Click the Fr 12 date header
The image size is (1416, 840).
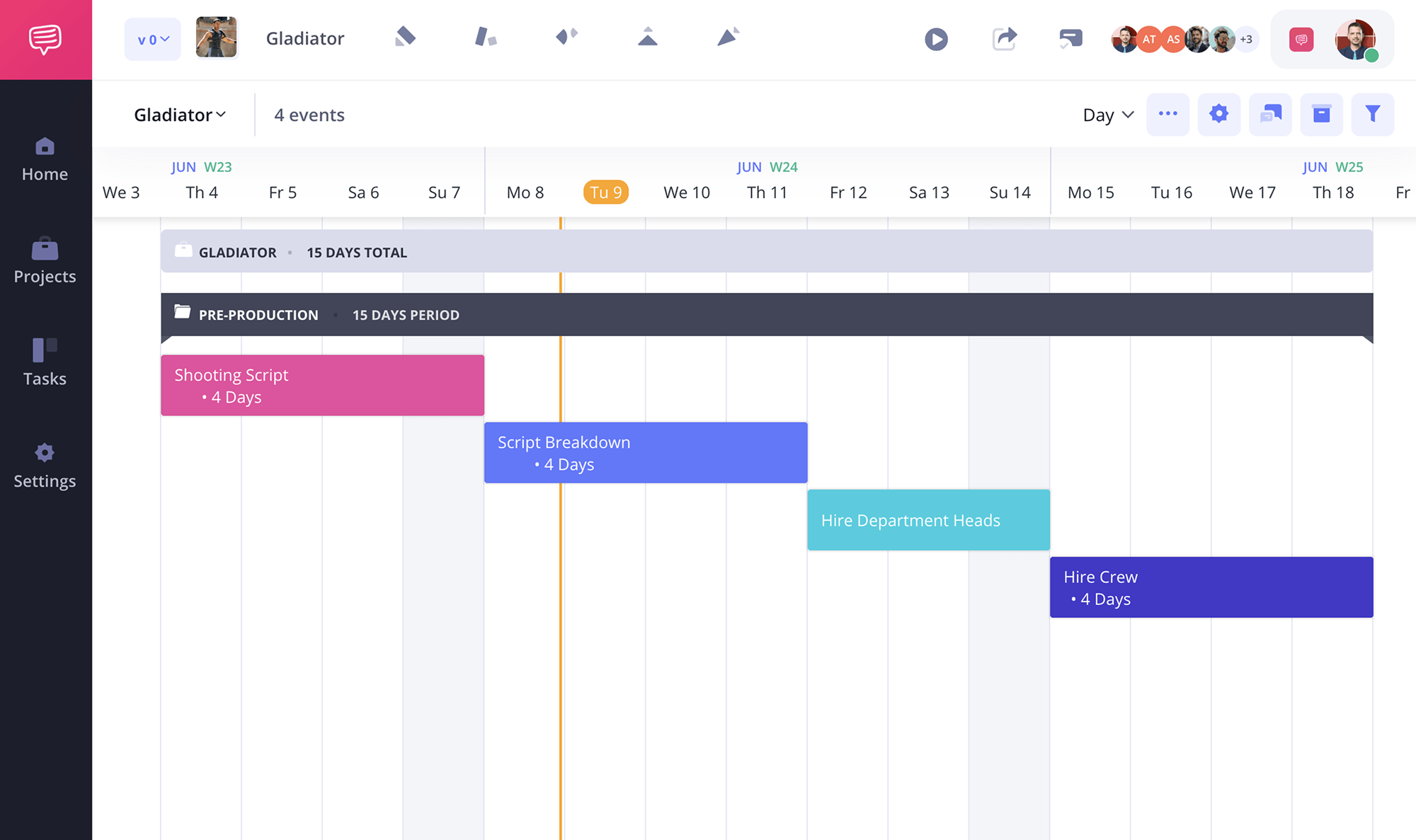(848, 192)
